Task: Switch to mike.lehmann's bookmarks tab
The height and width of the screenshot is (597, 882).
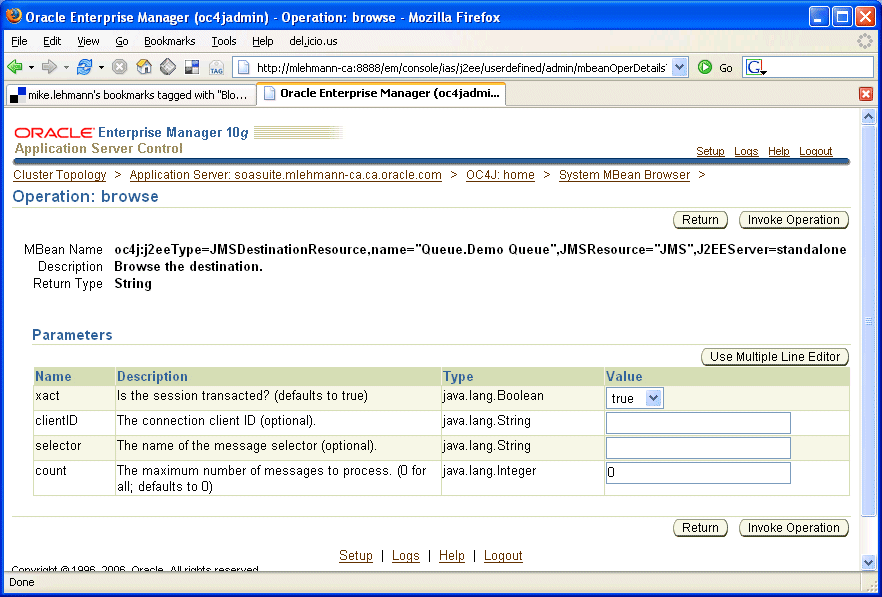Action: pyautogui.click(x=131, y=95)
